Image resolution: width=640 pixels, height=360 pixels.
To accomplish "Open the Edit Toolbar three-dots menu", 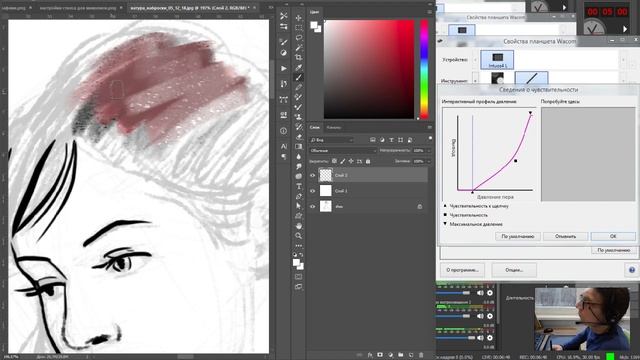I will coord(299,246).
